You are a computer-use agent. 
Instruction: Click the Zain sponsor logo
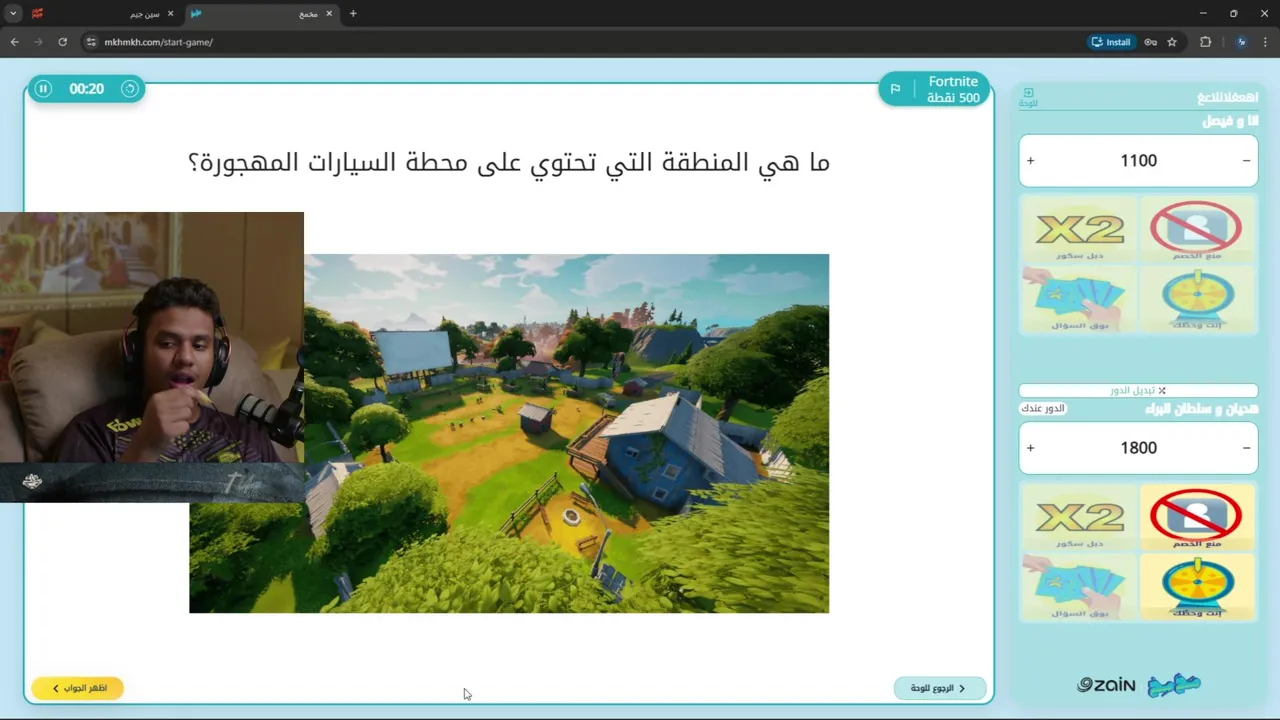pos(1106,685)
